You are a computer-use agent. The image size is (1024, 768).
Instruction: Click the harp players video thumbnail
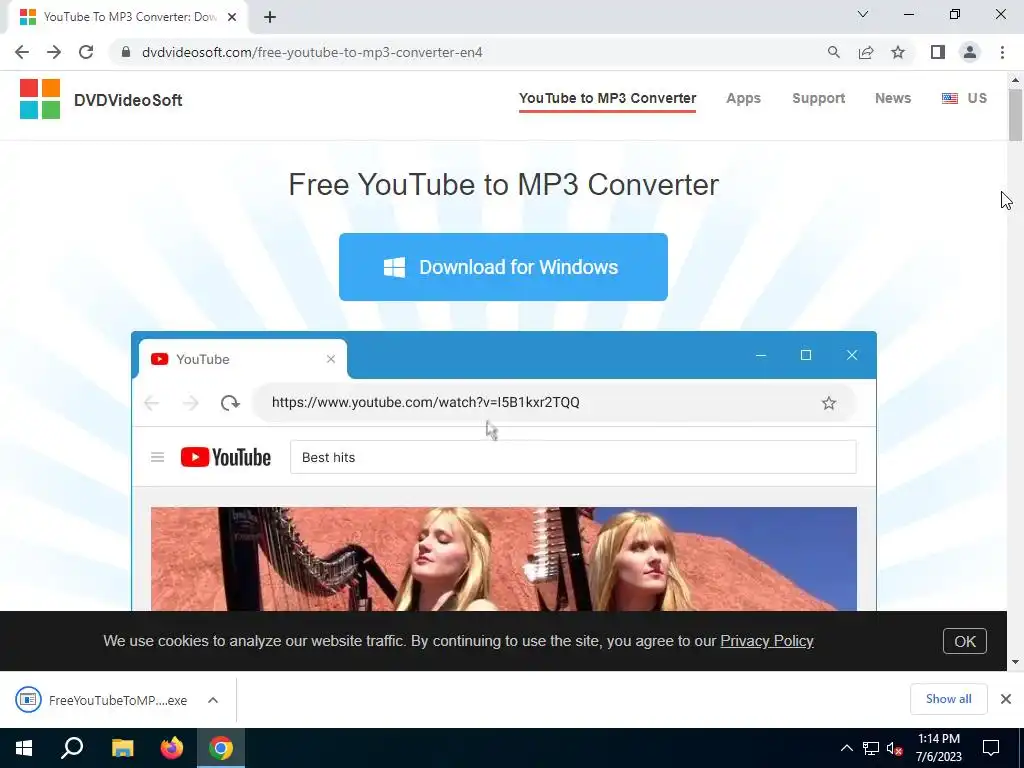coord(504,559)
